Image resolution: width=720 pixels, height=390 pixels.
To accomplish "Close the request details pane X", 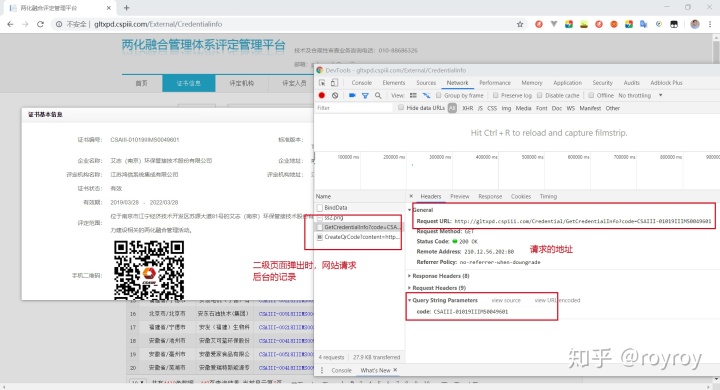I will coord(411,196).
